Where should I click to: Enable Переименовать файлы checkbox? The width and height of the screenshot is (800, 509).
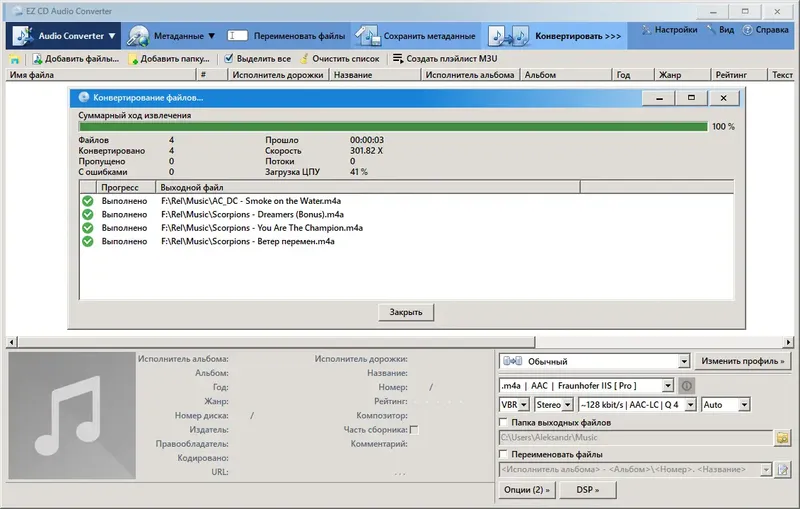coord(504,454)
